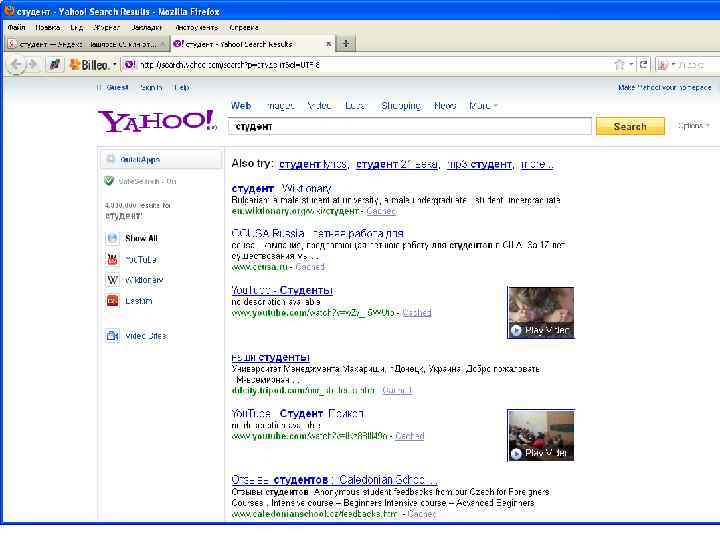Select the Shopping search category
The height and width of the screenshot is (540, 720).
point(401,106)
